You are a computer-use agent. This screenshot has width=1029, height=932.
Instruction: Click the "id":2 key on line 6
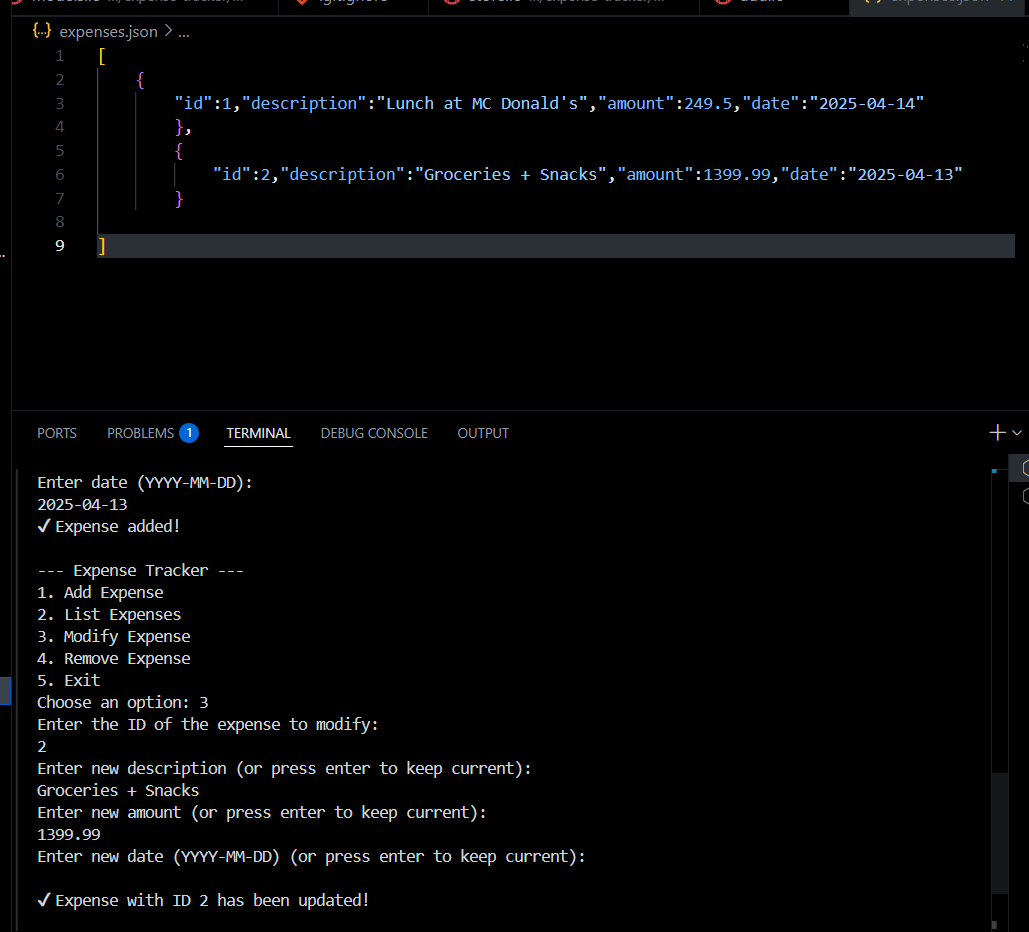pos(242,175)
